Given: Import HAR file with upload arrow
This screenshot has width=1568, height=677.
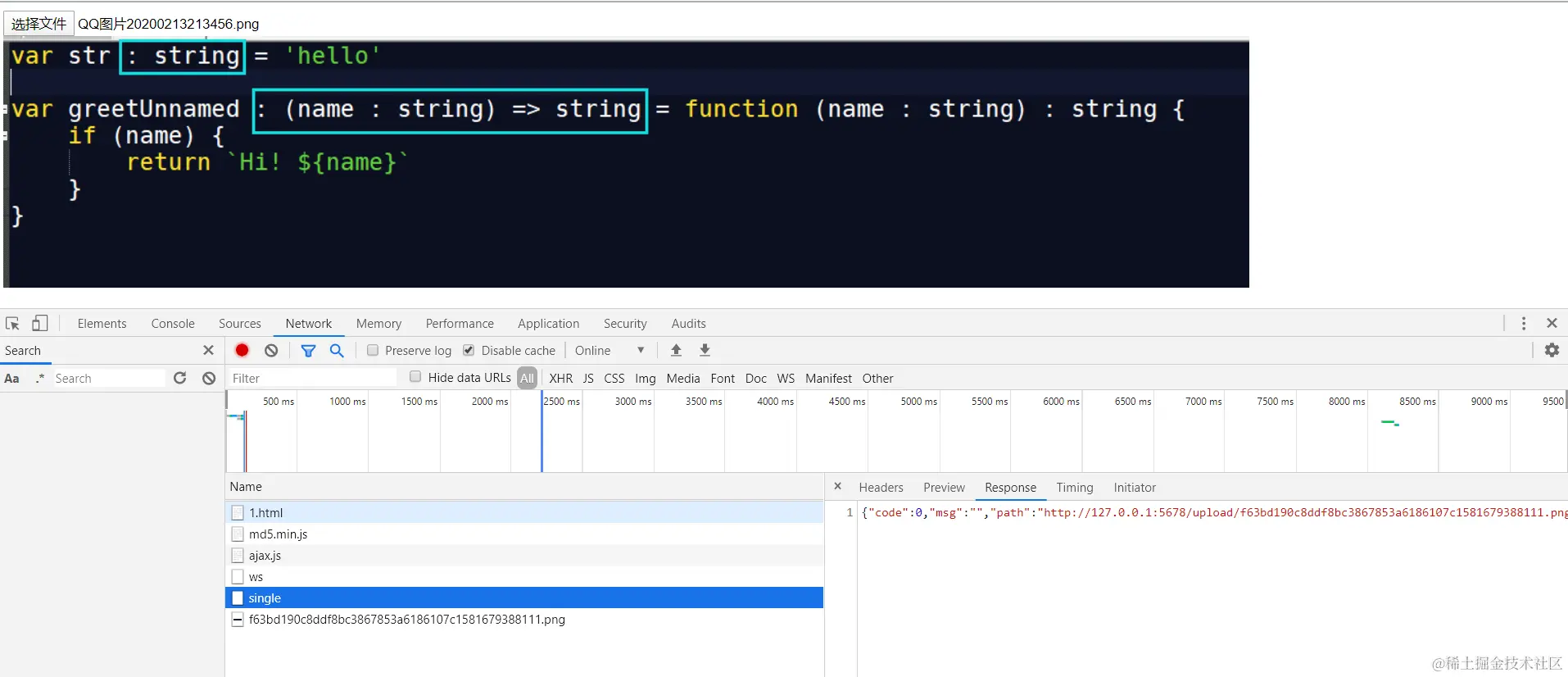Looking at the screenshot, I should (x=676, y=350).
